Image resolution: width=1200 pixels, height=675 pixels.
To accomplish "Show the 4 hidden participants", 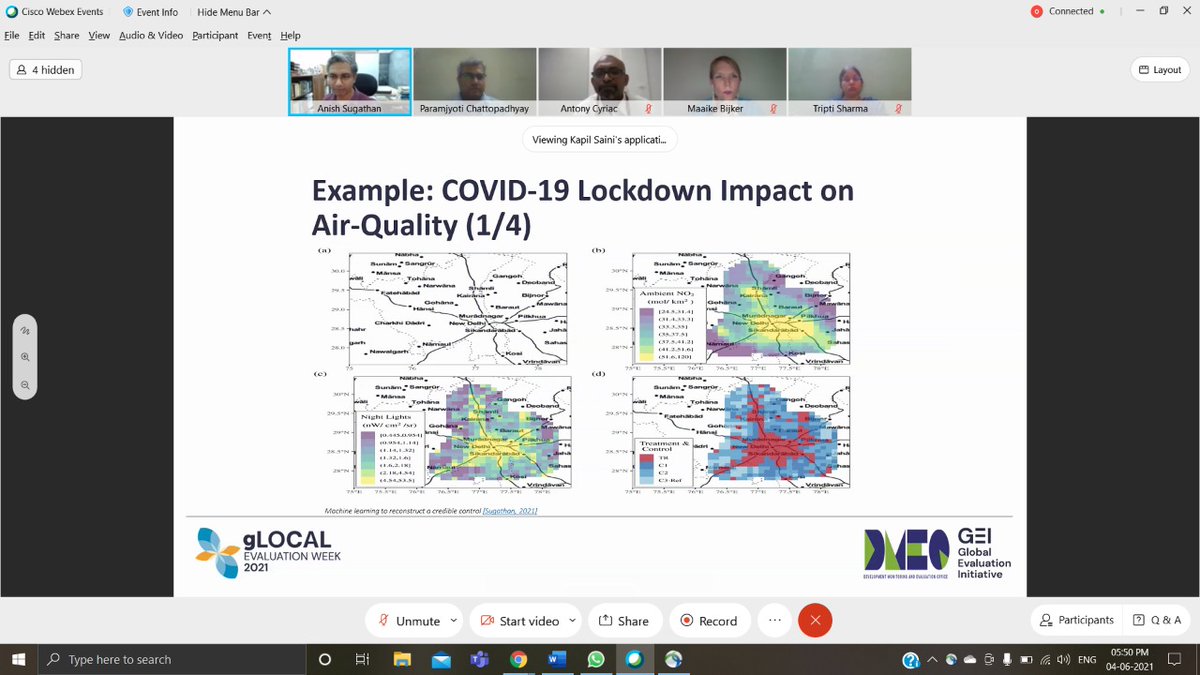I will (x=46, y=70).
